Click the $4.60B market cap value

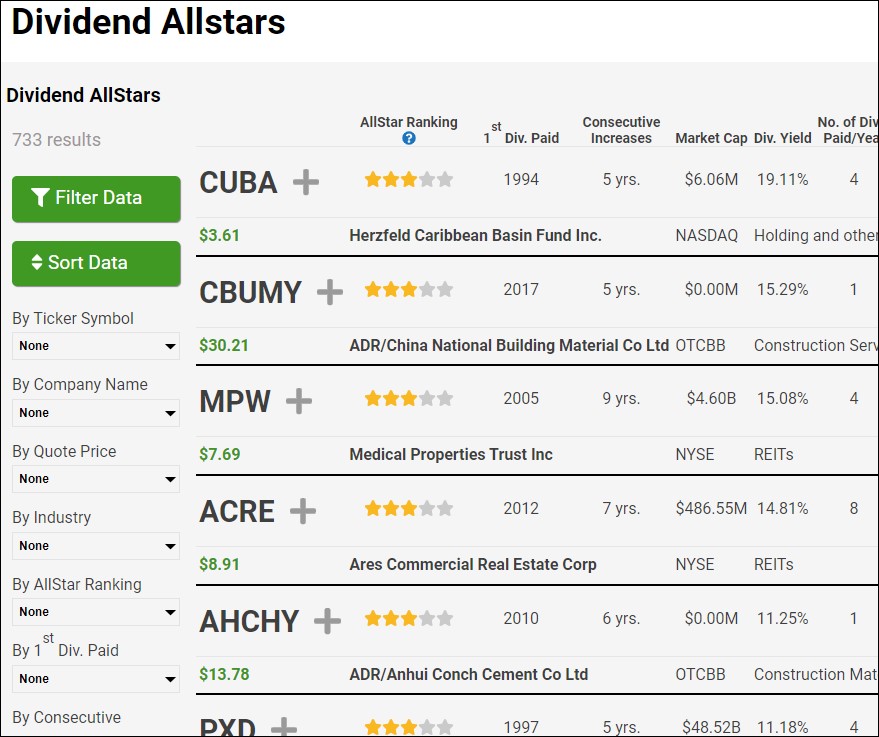tap(711, 398)
